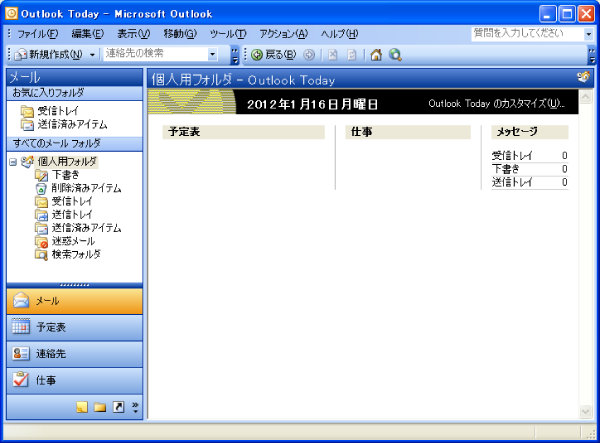Click the Refresh toolbar icon
The image size is (600, 443).
point(351,55)
